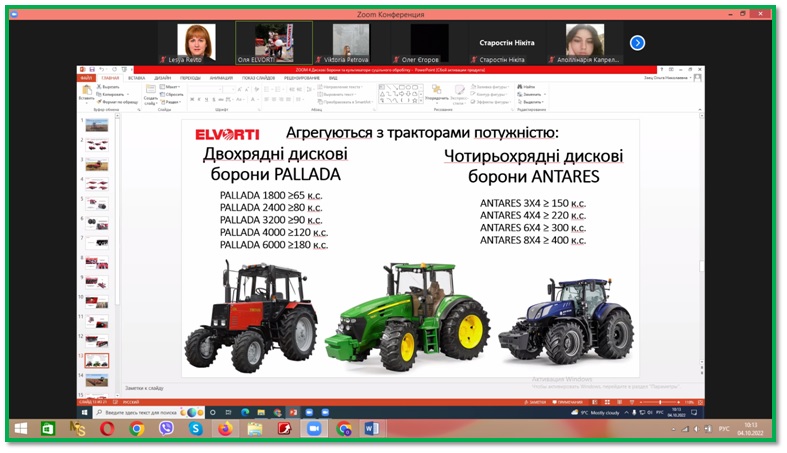The image size is (787, 453).
Task: Open Google Chrome from outer taskbar
Action: [x=137, y=429]
